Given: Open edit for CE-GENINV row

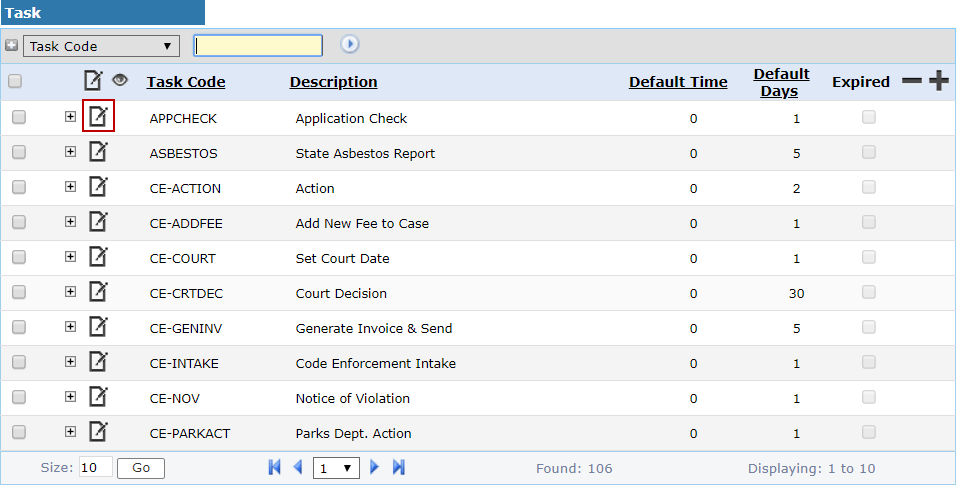Looking at the screenshot, I should click(98, 326).
